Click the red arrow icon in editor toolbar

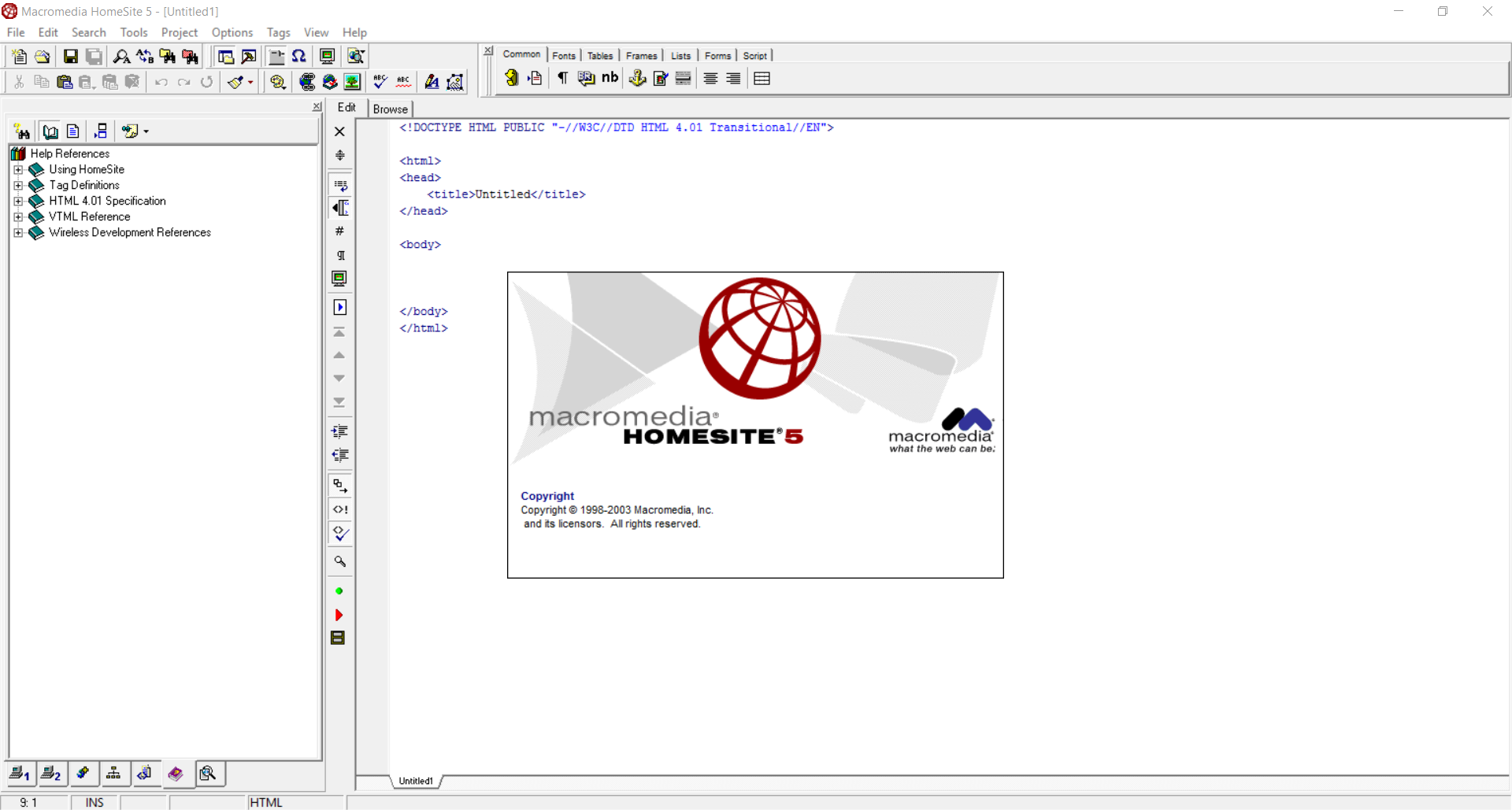339,615
